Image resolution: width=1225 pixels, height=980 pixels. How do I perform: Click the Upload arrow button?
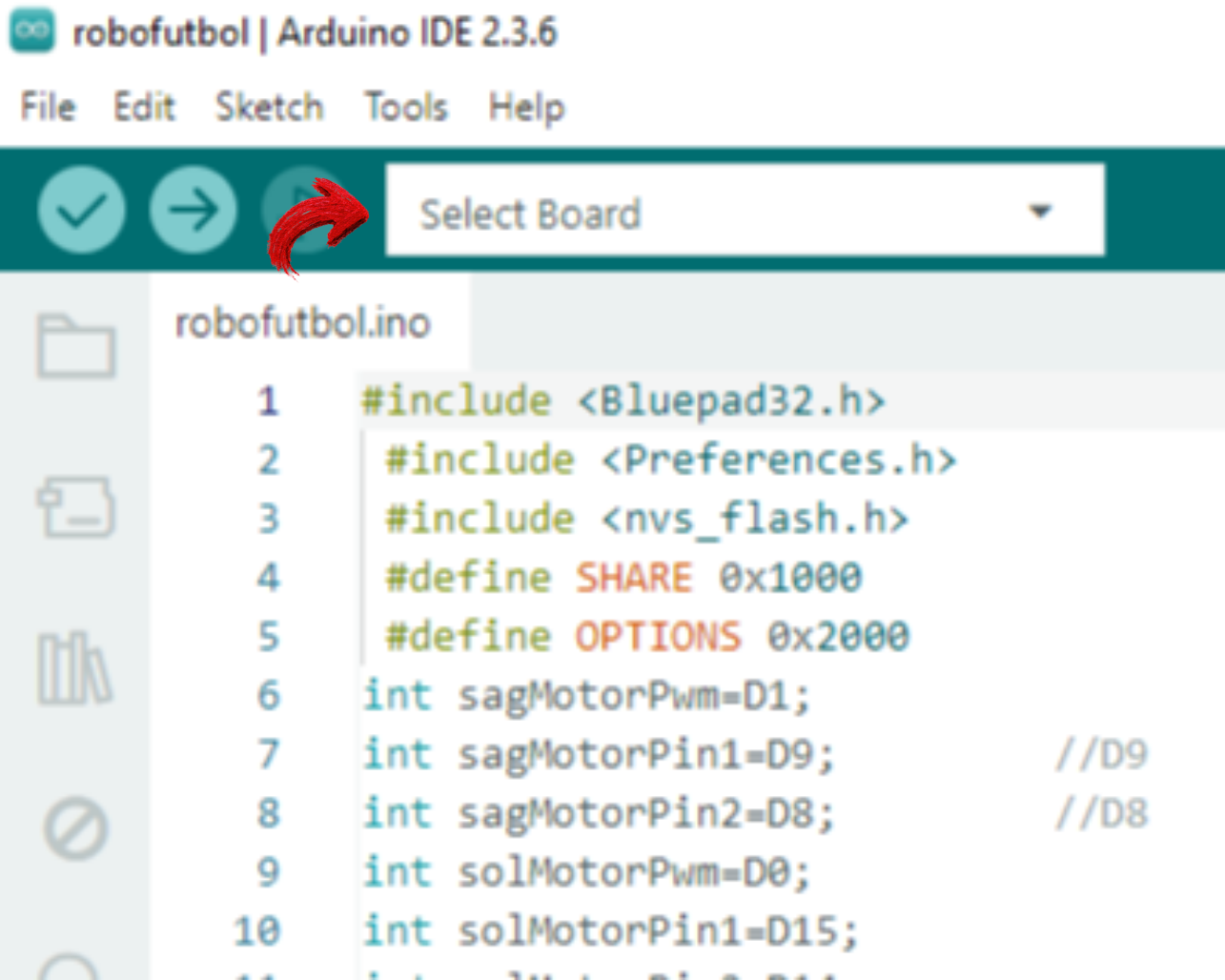pyautogui.click(x=194, y=210)
